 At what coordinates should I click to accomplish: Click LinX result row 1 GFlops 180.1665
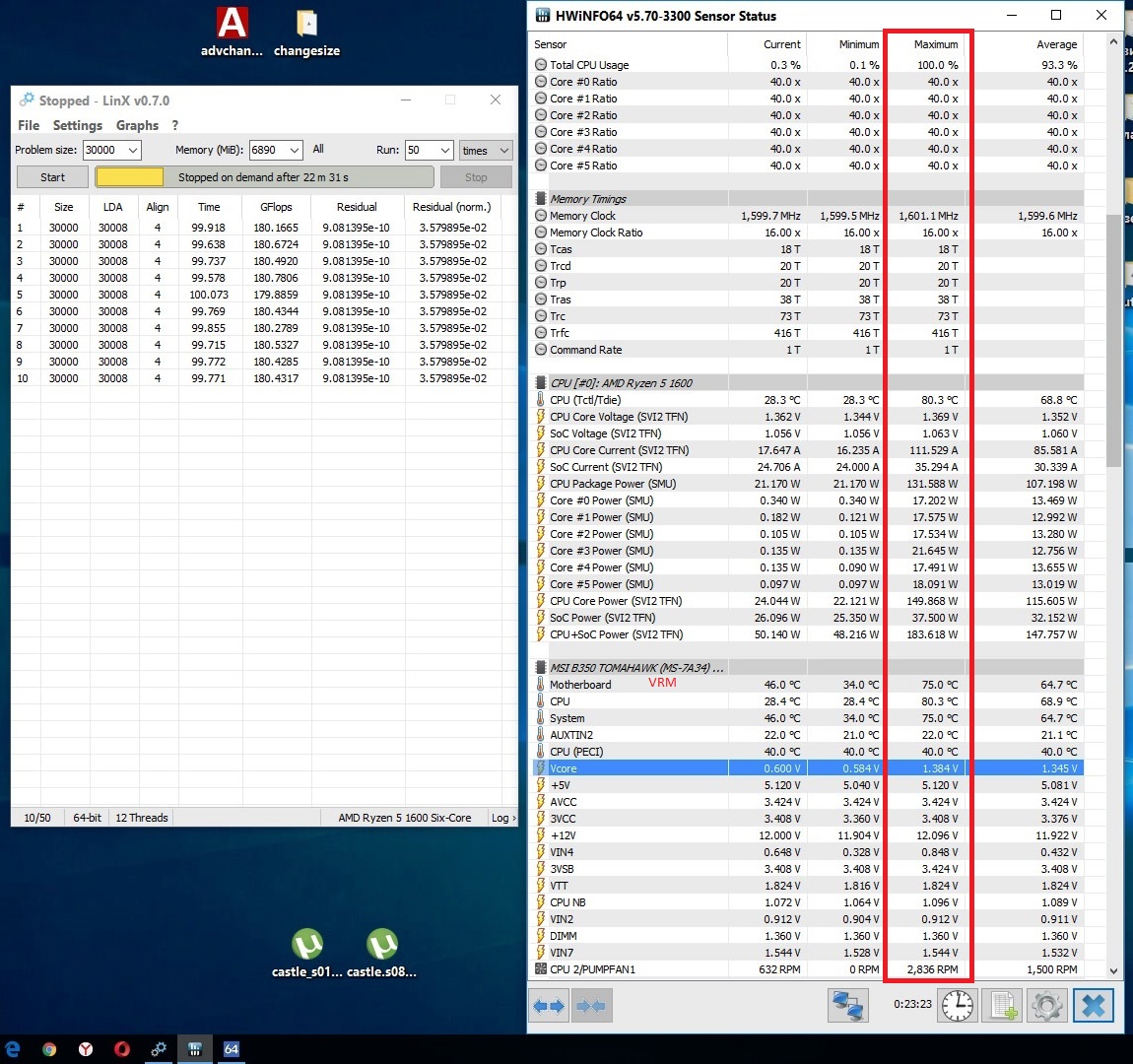point(276,228)
